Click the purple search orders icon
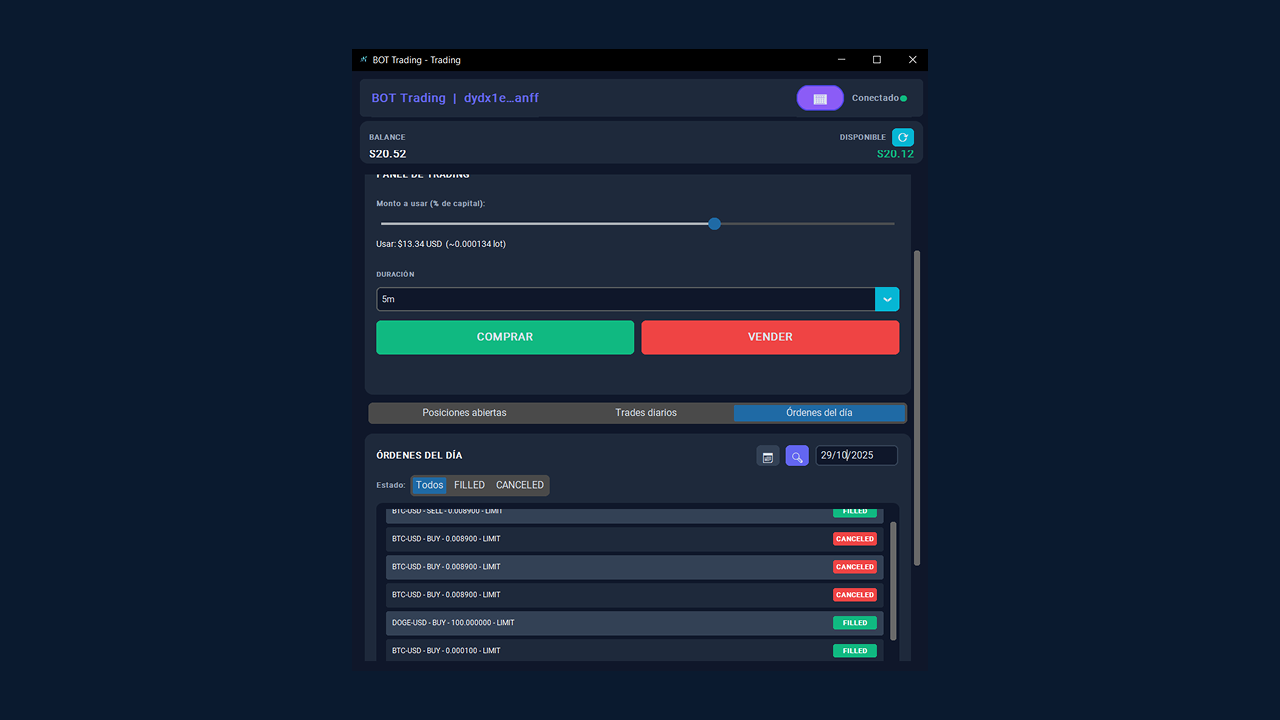Image resolution: width=1280 pixels, height=720 pixels. (x=797, y=456)
